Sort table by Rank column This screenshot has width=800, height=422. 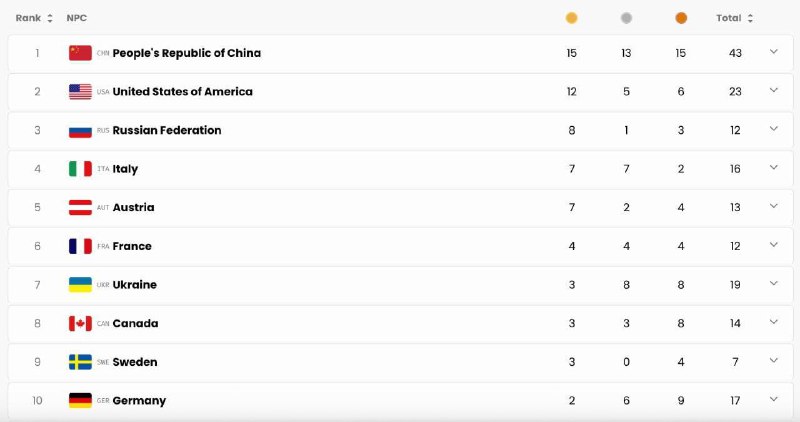pos(34,18)
